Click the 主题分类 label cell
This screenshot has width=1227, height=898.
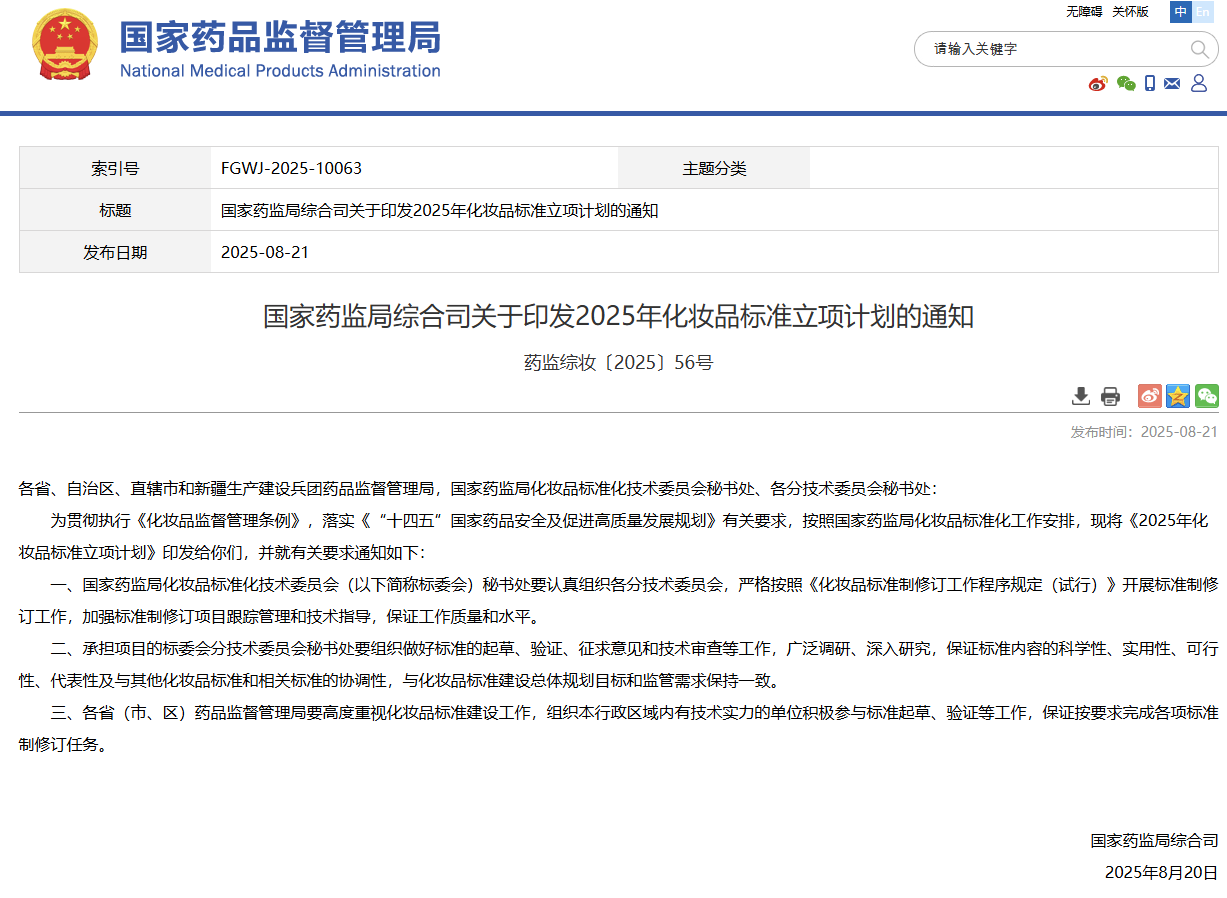pos(714,168)
